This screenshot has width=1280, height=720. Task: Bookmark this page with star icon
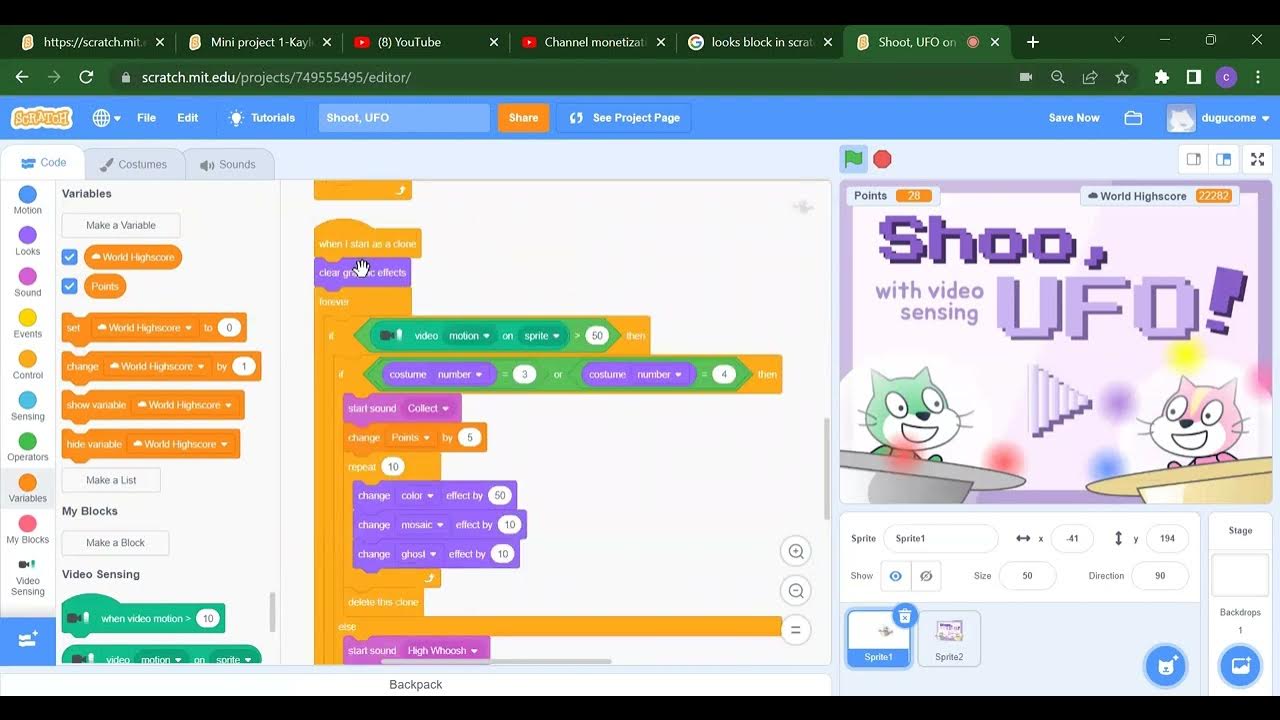coord(1122,77)
